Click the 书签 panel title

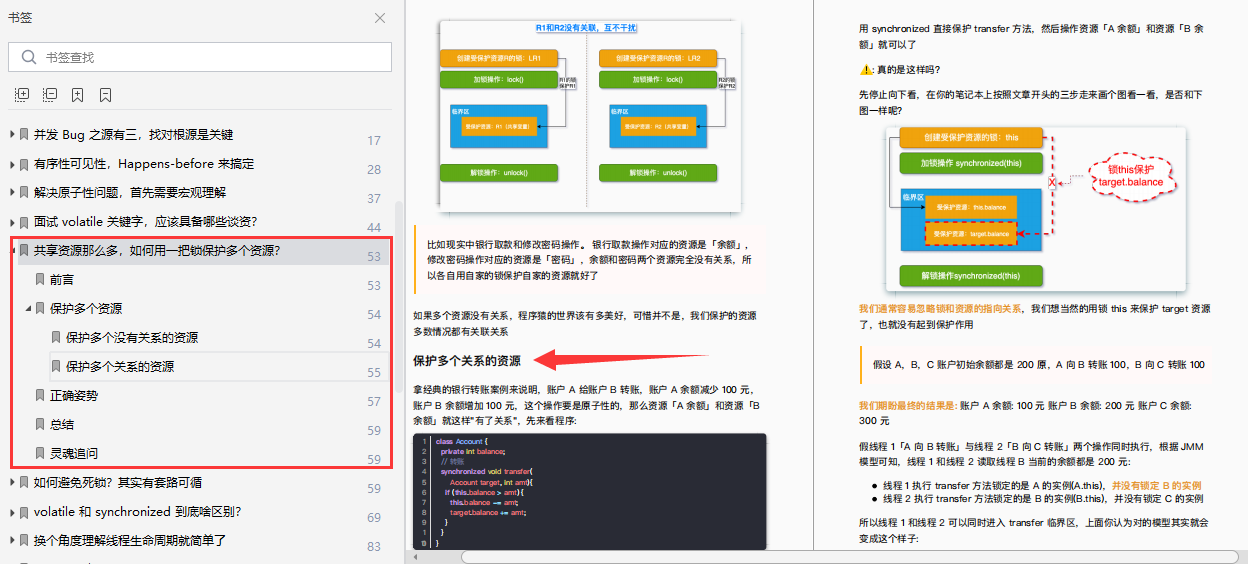20,18
